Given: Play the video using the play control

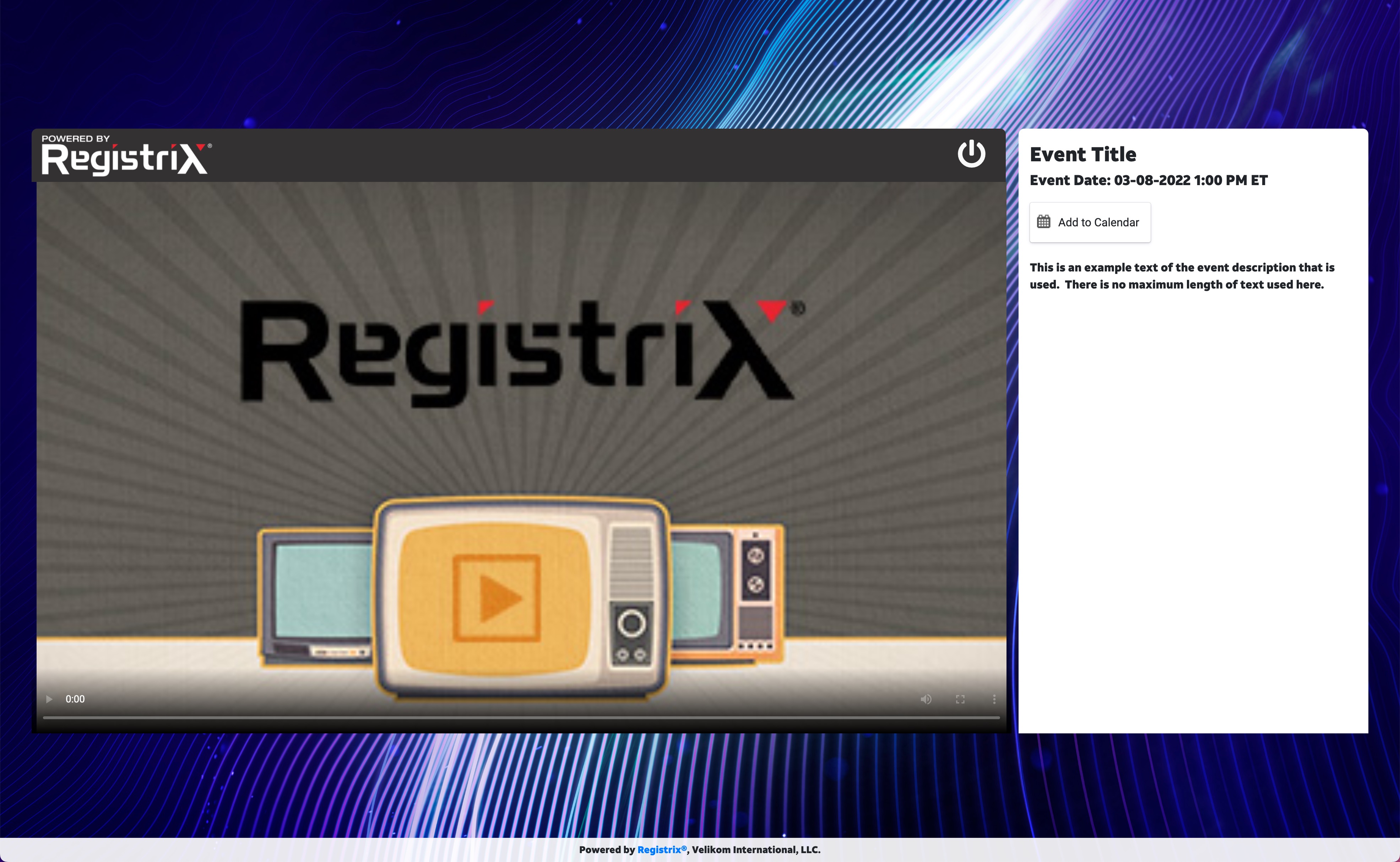Looking at the screenshot, I should (50, 699).
